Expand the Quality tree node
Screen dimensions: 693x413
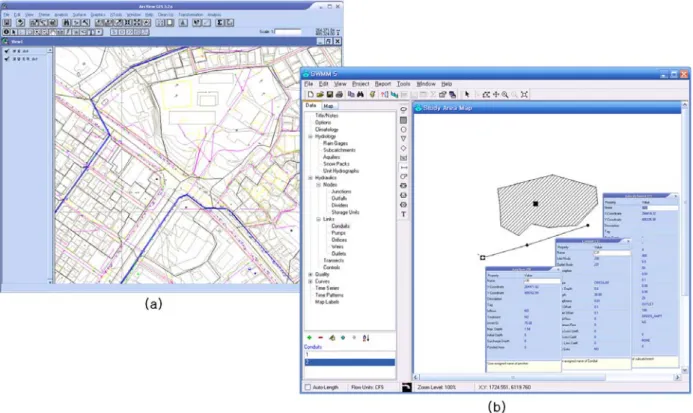click(x=310, y=275)
